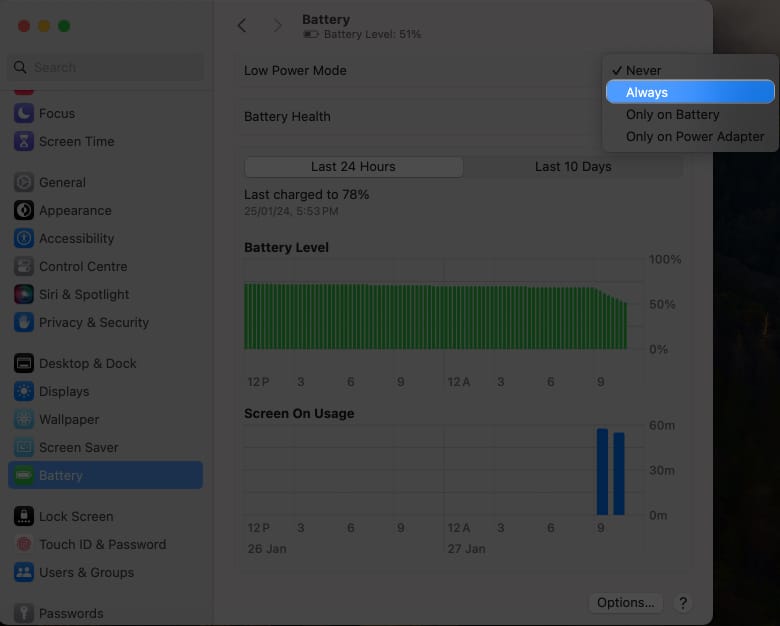
Task: Choose Only on Battery option
Action: point(690,114)
